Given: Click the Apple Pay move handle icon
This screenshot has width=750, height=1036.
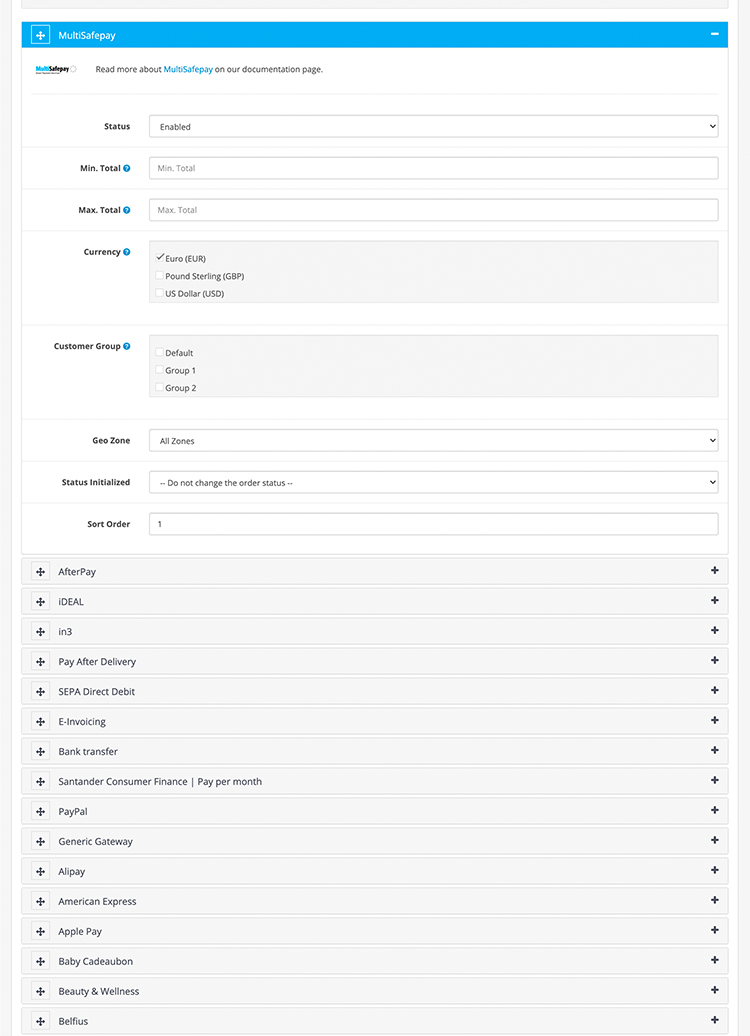Looking at the screenshot, I should point(40,931).
